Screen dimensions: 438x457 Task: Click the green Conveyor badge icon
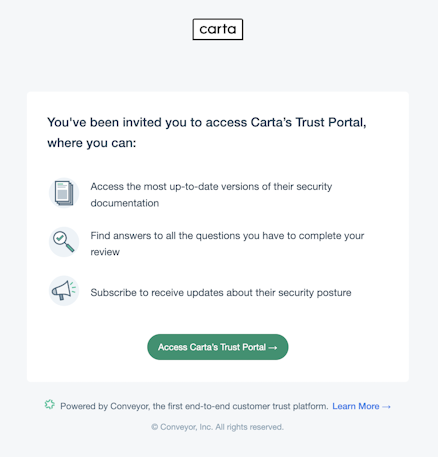[50, 404]
